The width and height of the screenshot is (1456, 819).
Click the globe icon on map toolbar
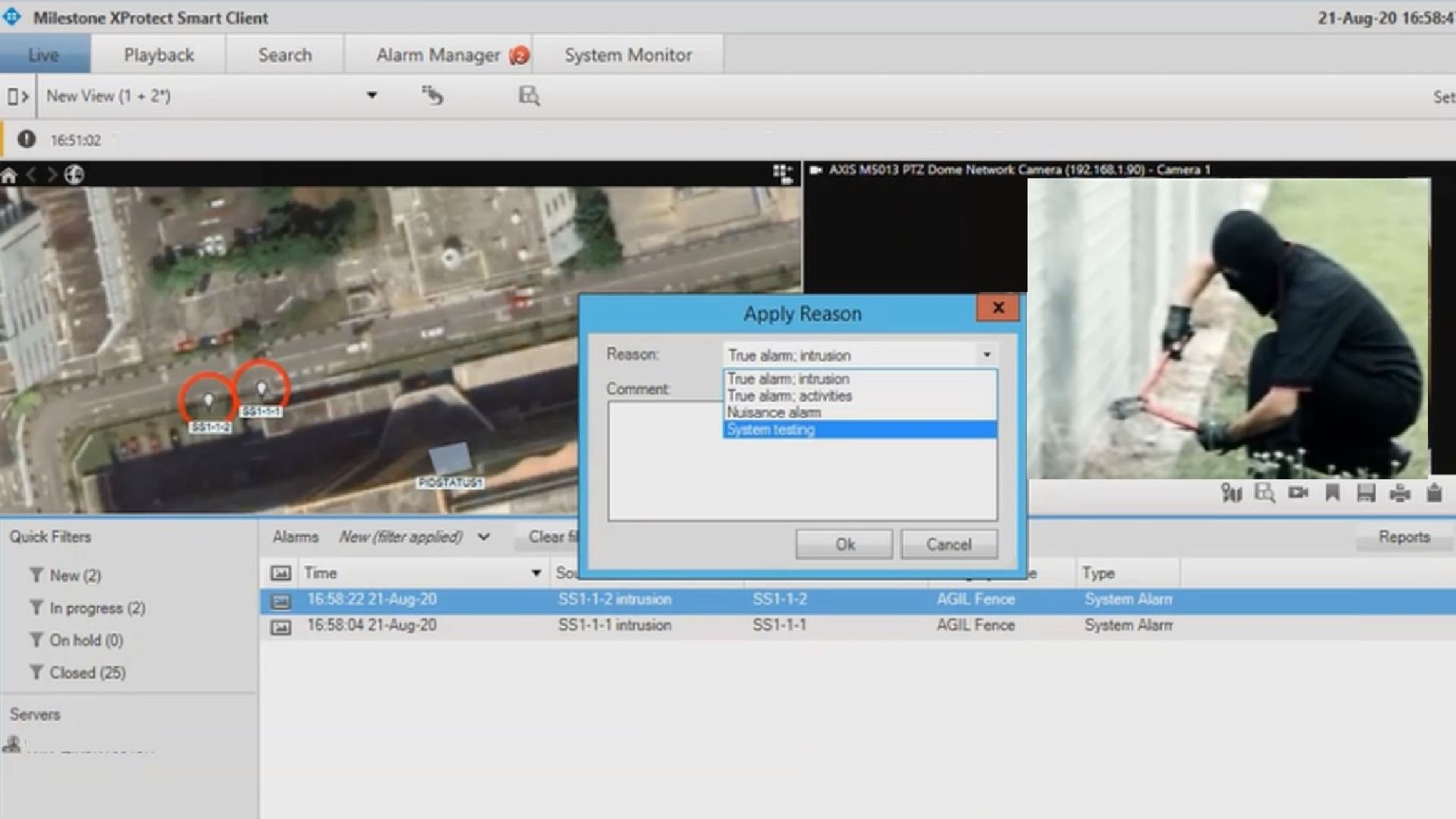(x=74, y=175)
